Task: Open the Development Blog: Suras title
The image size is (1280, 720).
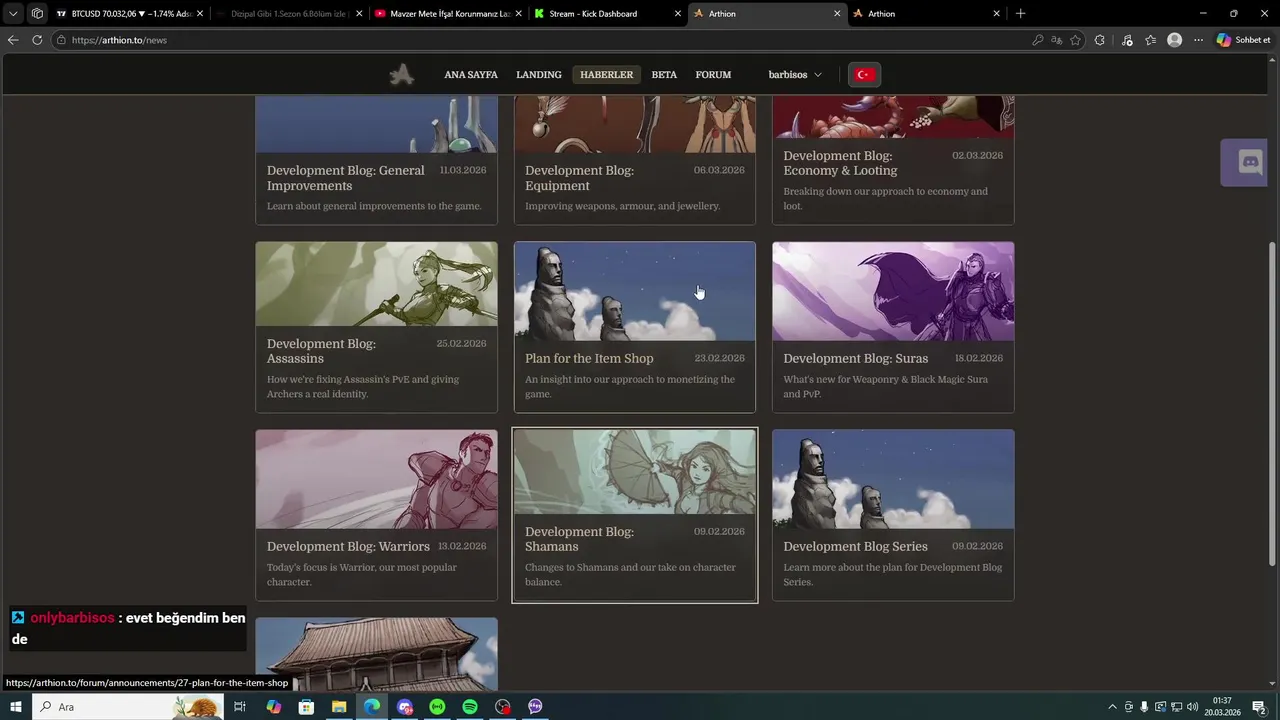Action: [x=855, y=358]
